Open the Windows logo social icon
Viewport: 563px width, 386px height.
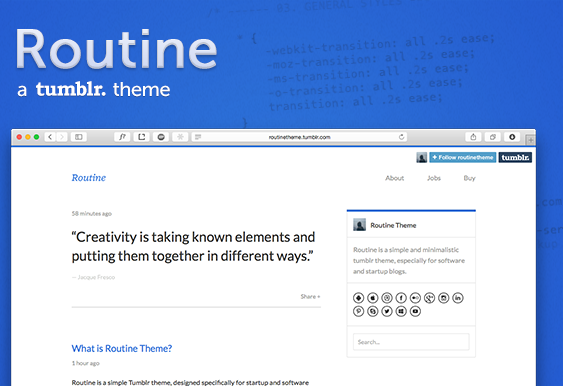point(401,311)
